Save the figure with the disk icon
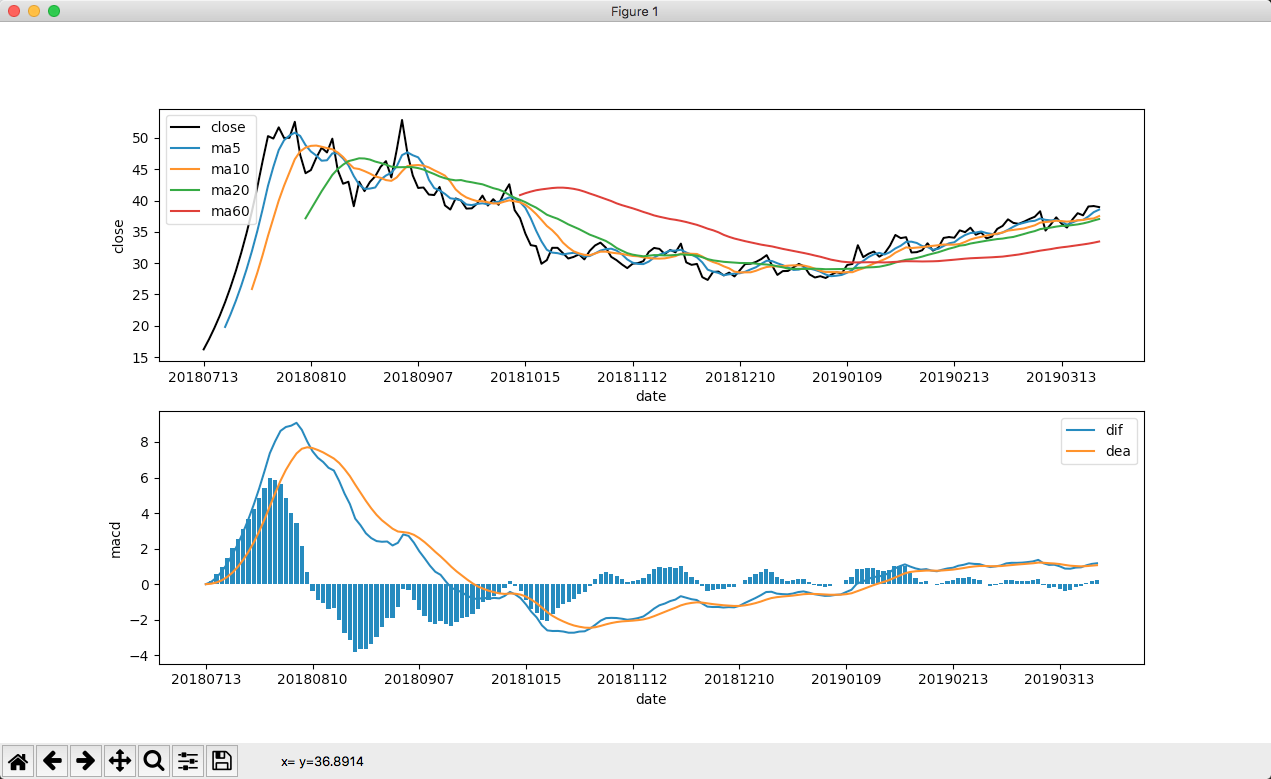The image size is (1271, 779). click(x=222, y=761)
